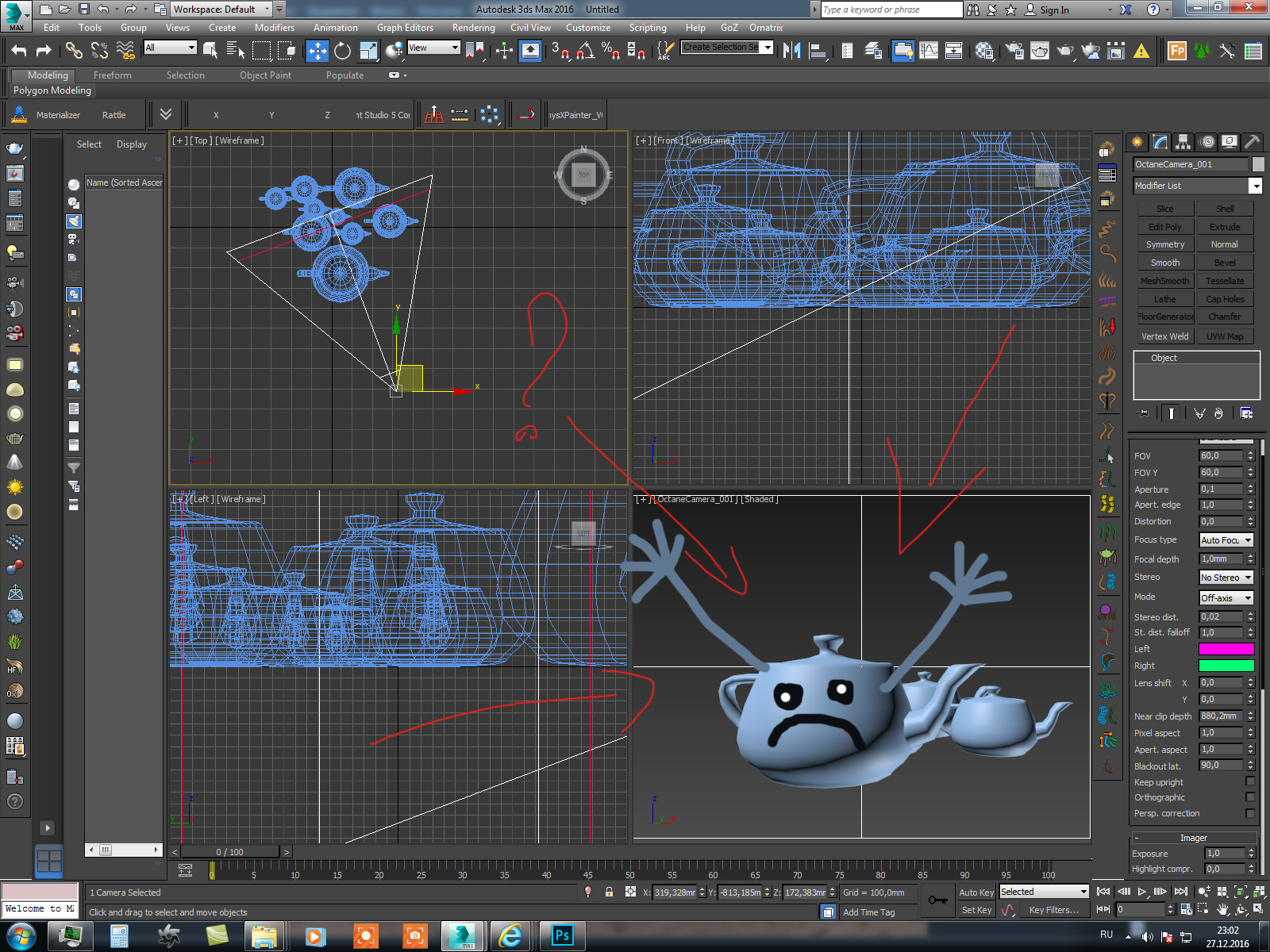
Task: Toggle Pin Stack under modifier stack
Action: [x=1142, y=413]
